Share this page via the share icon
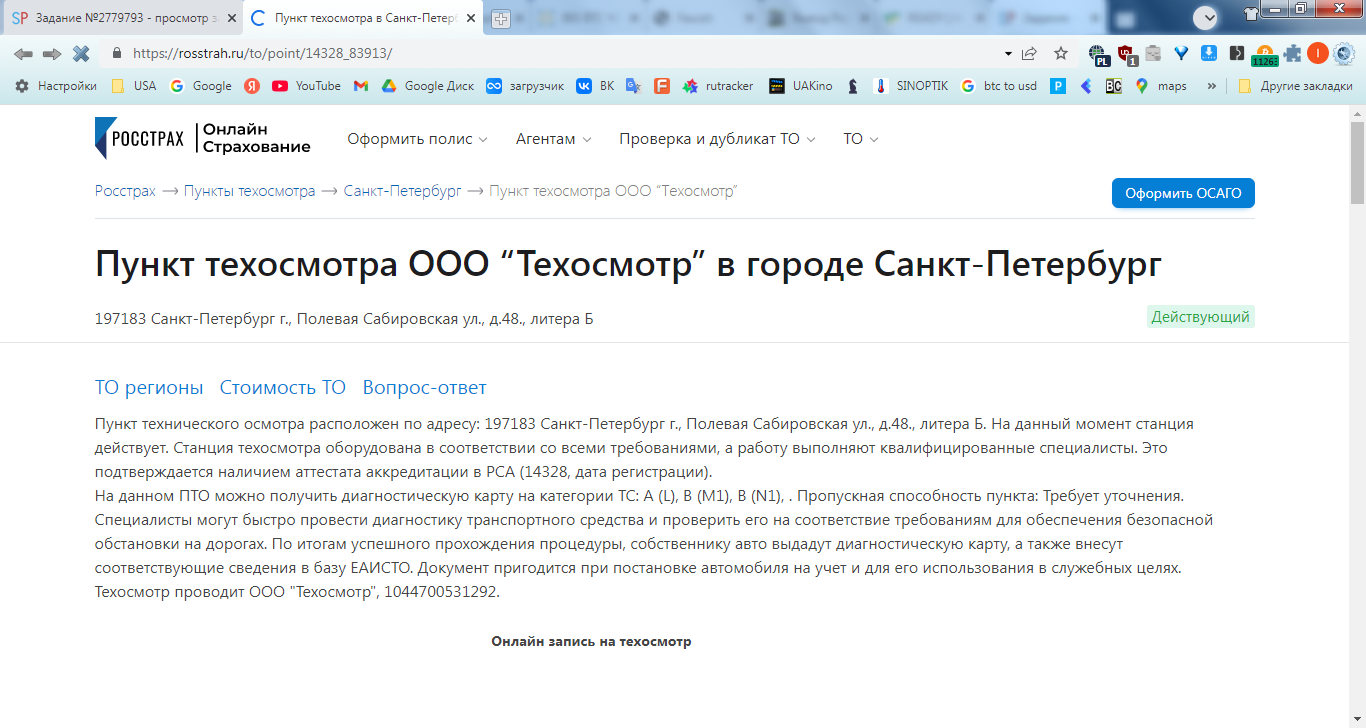The image size is (1366, 728). coord(1029,53)
